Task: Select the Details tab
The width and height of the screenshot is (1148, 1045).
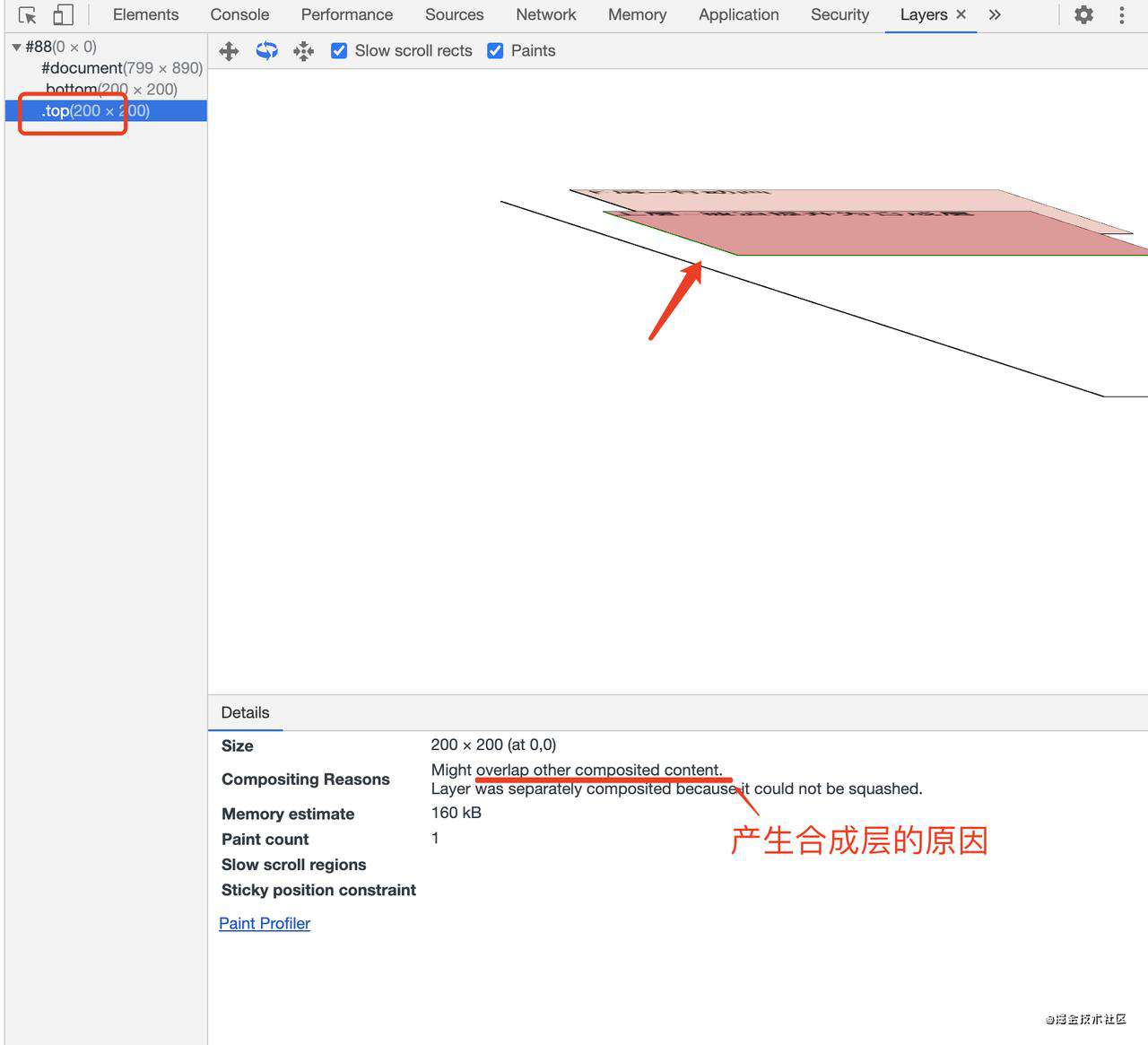Action: click(x=245, y=712)
